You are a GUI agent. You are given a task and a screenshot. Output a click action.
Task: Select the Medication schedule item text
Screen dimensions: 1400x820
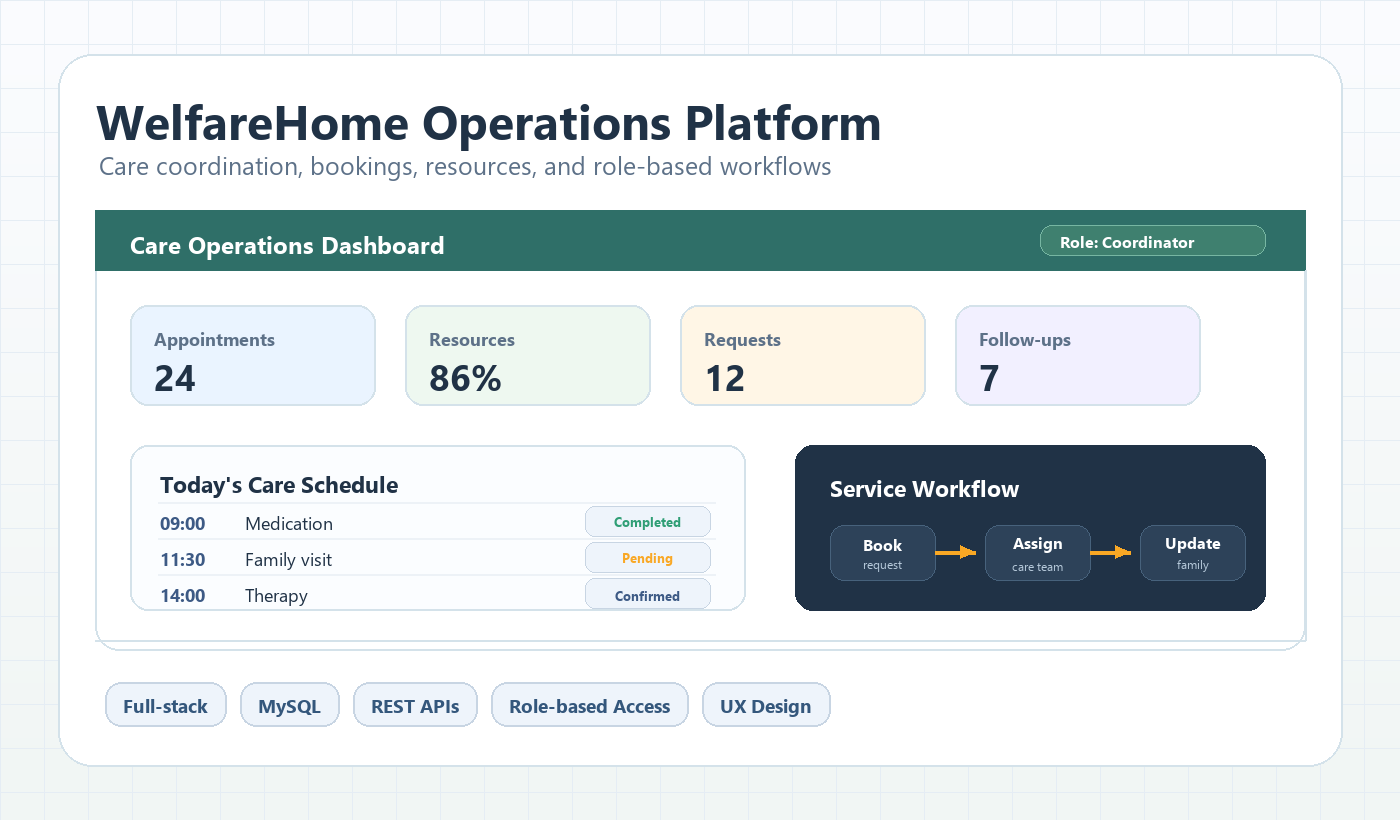(289, 524)
